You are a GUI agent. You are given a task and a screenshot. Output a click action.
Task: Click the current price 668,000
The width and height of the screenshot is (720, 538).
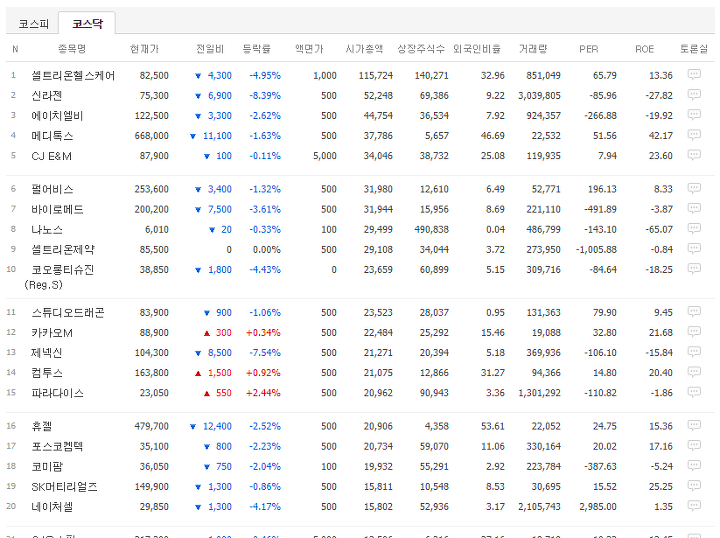click(152, 136)
